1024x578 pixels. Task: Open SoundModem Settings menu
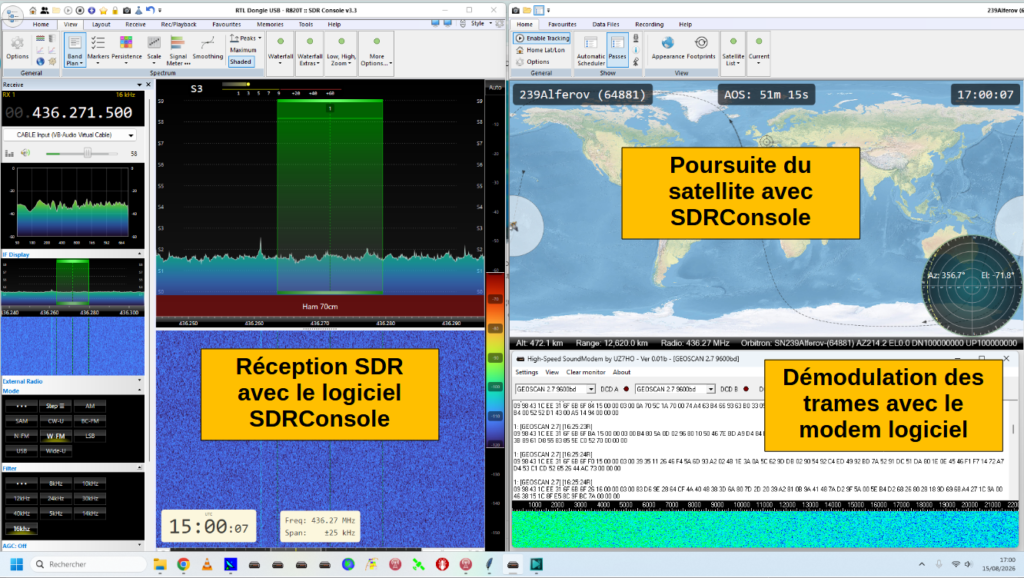[x=526, y=372]
